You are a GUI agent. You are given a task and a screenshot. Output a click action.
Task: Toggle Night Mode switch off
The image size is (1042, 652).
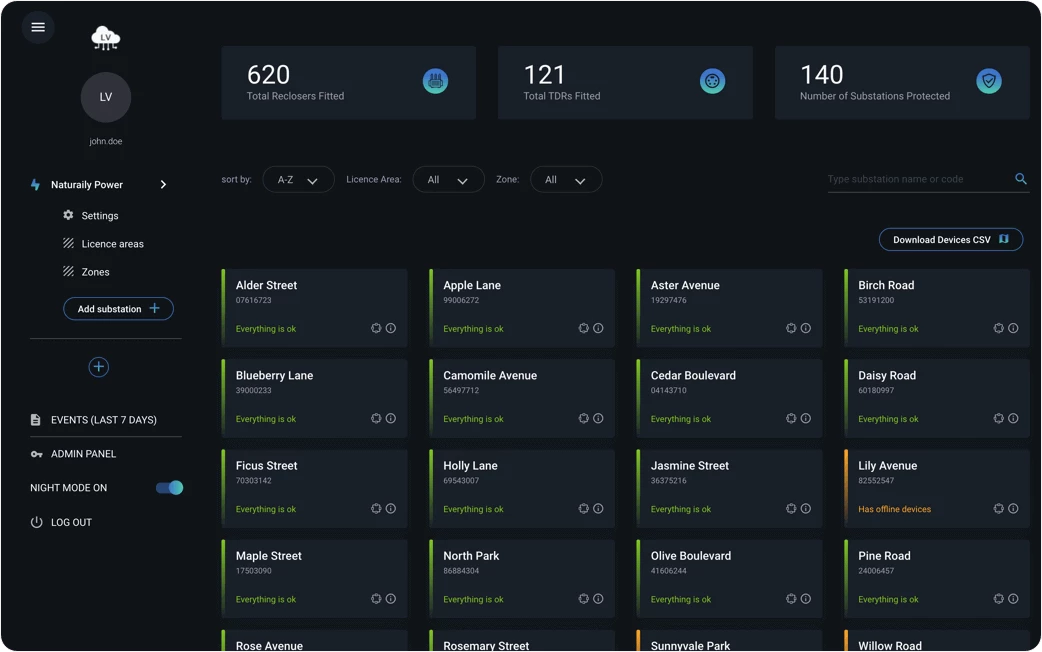pos(169,488)
